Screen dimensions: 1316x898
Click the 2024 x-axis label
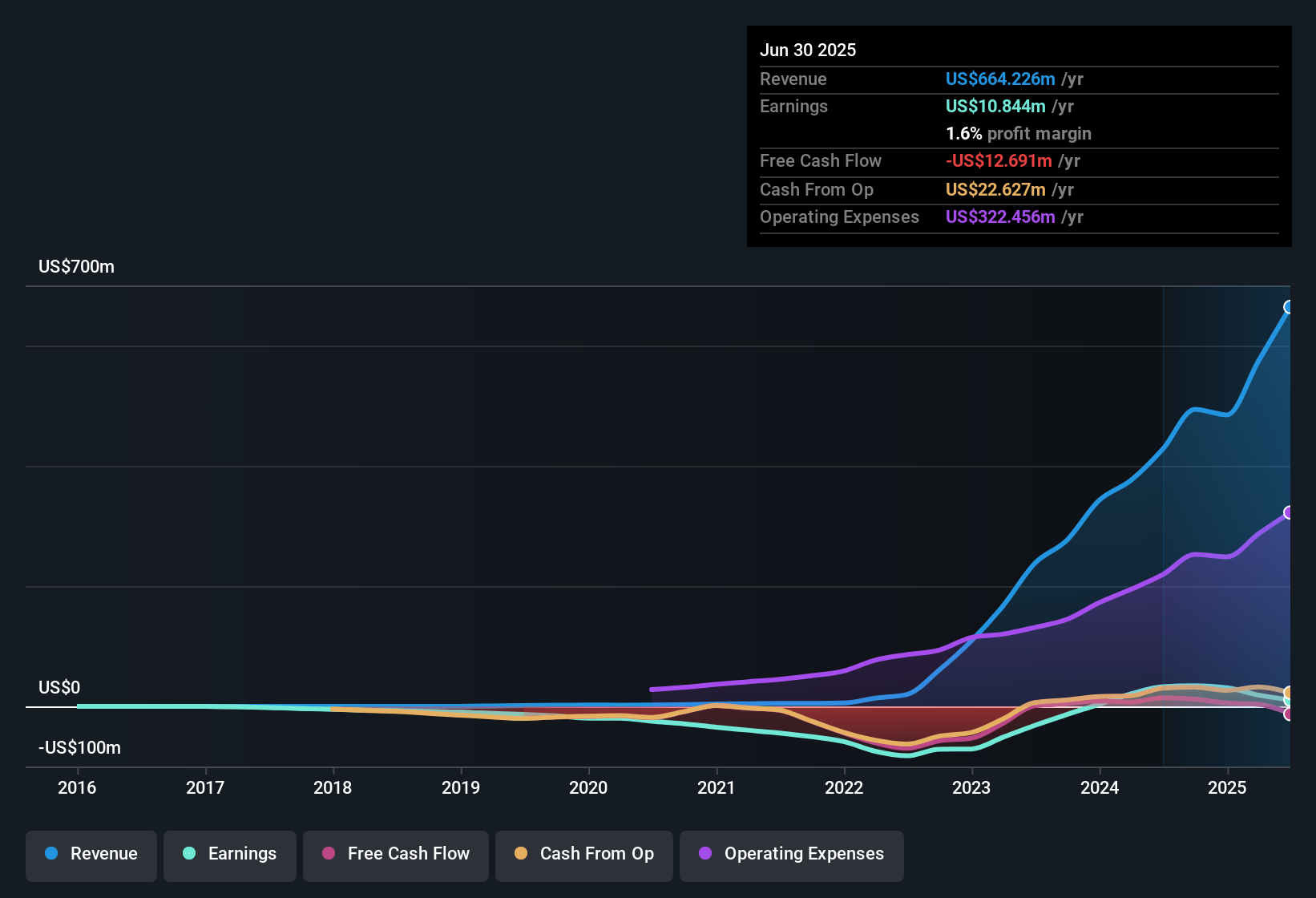click(1100, 787)
